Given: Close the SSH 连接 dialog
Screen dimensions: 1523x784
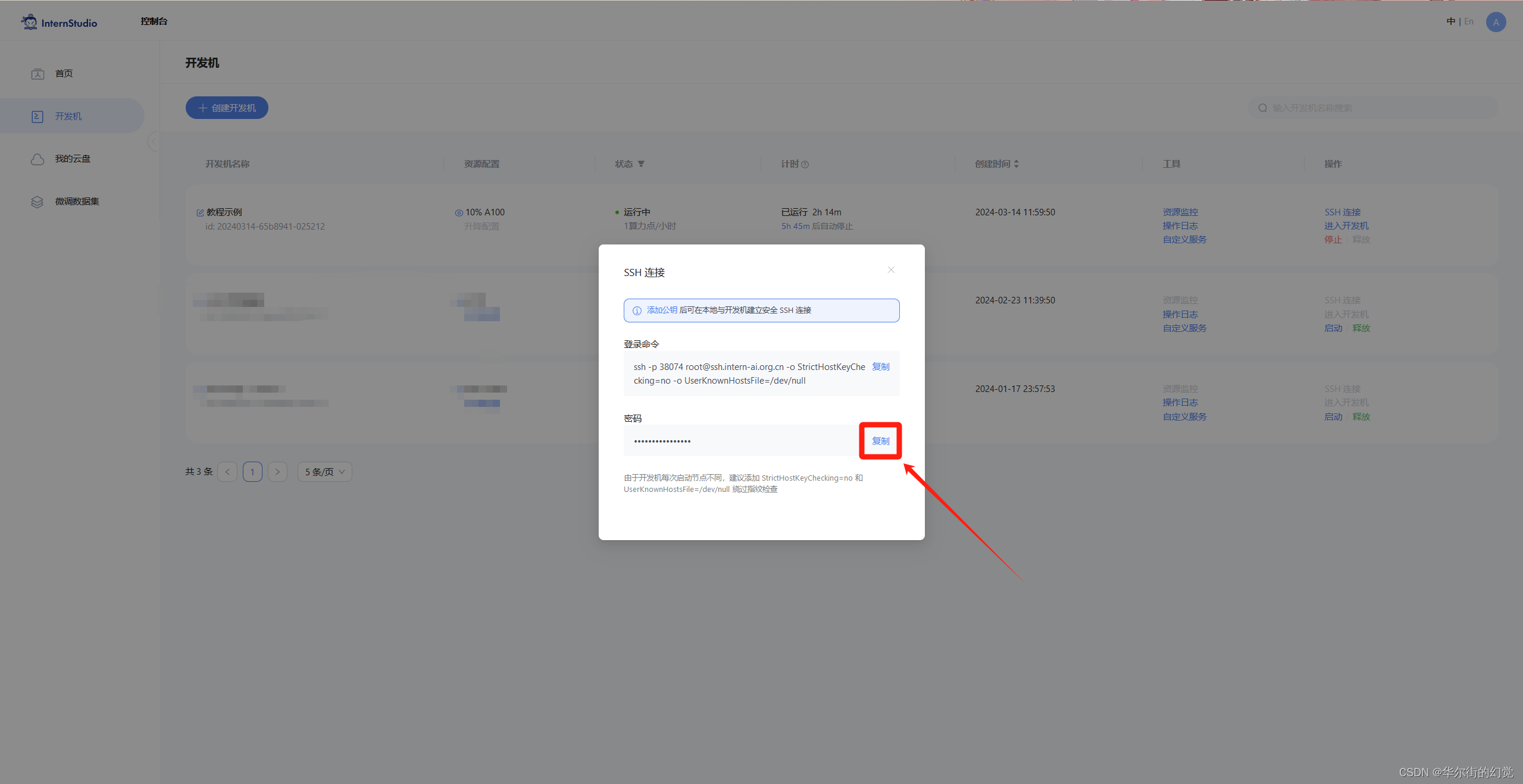Looking at the screenshot, I should [x=891, y=269].
